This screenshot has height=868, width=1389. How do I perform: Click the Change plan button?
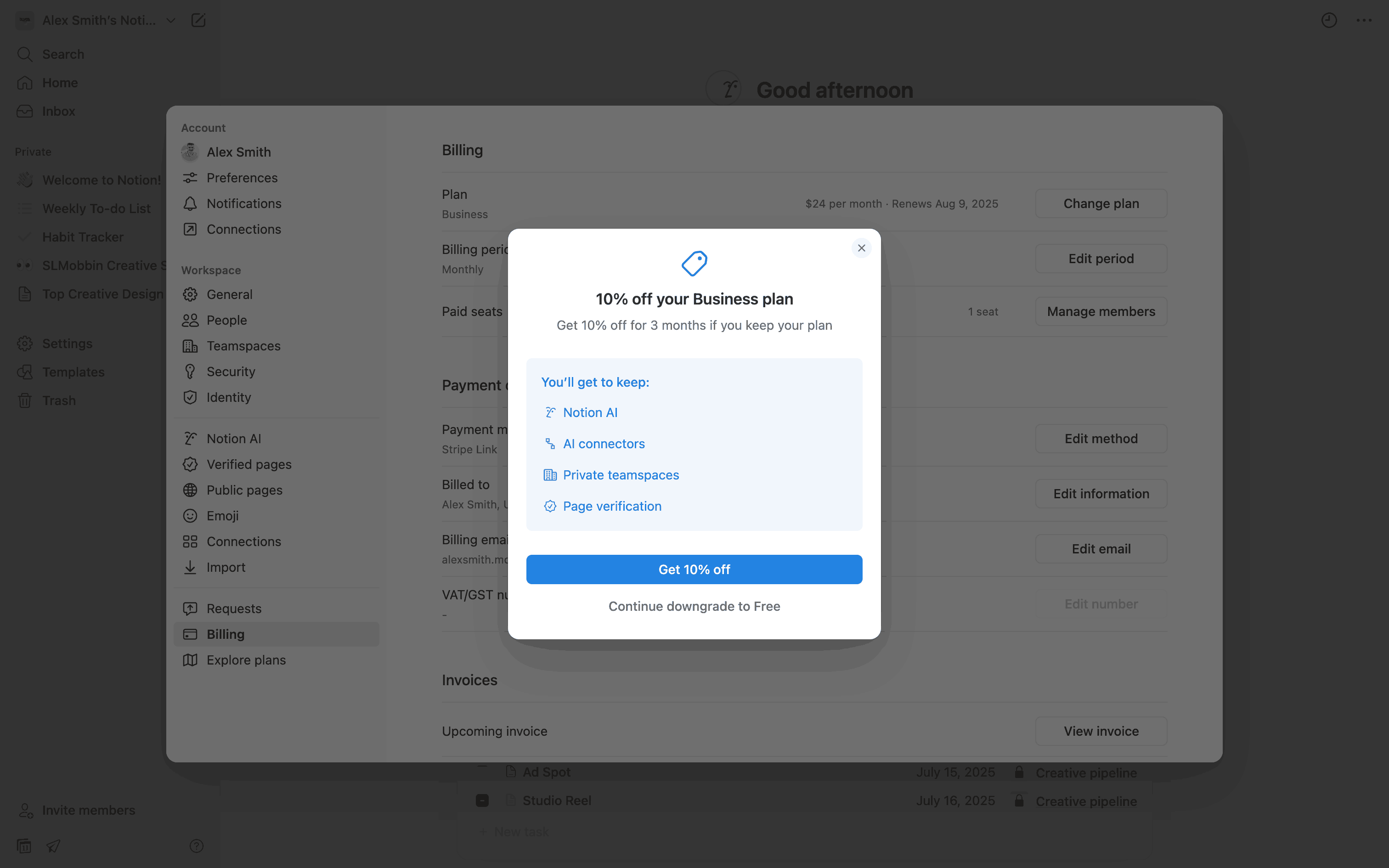point(1100,204)
